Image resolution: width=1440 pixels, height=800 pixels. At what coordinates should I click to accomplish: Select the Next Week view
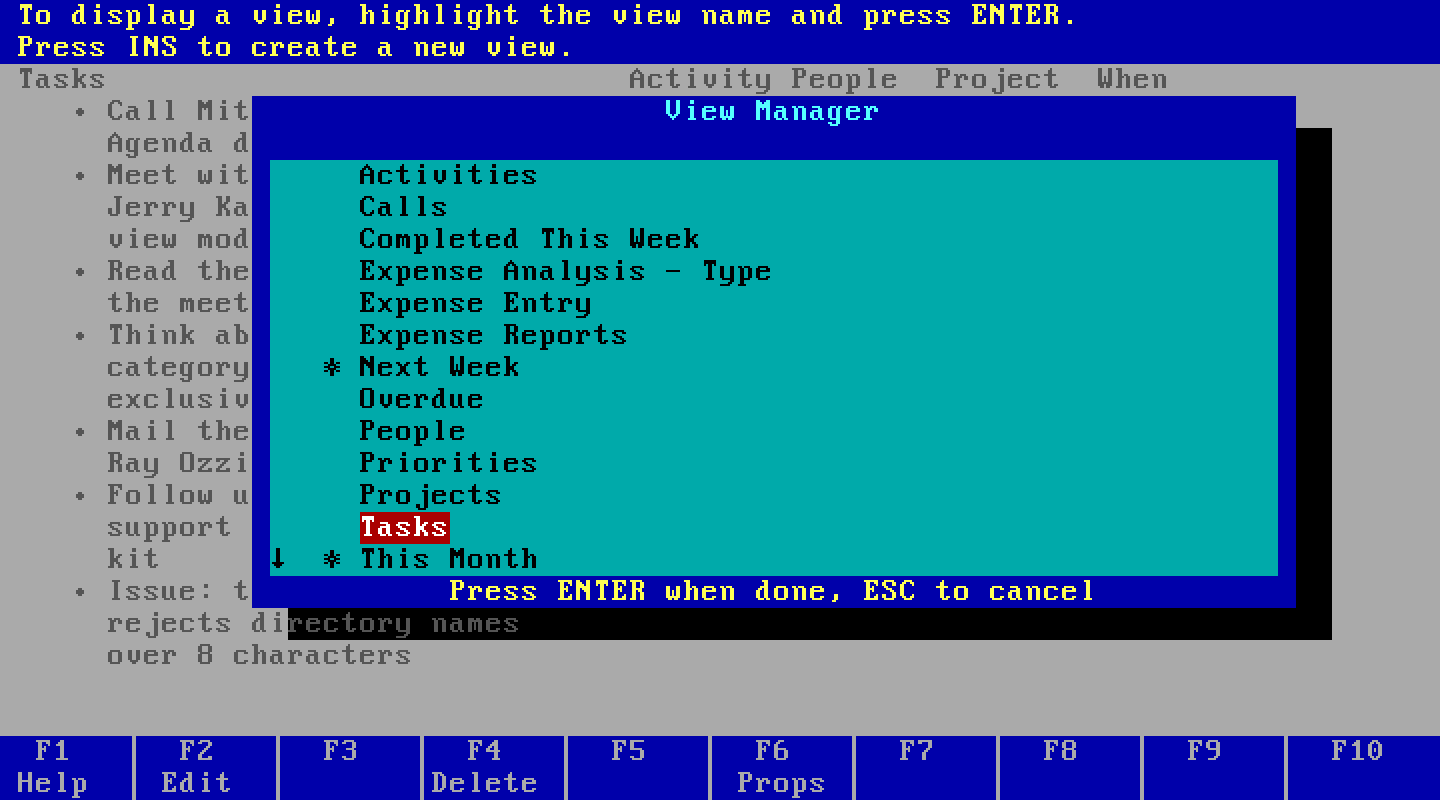[x=439, y=367]
